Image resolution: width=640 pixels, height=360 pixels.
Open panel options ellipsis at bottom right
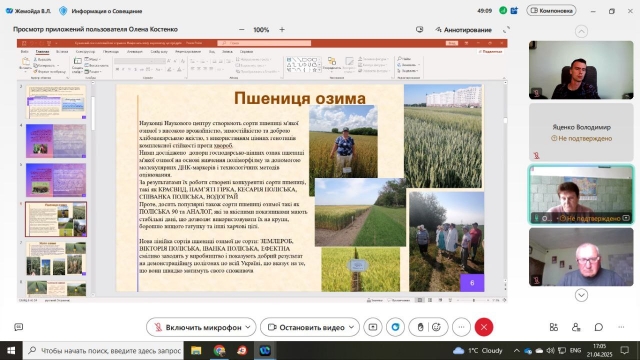[621, 327]
